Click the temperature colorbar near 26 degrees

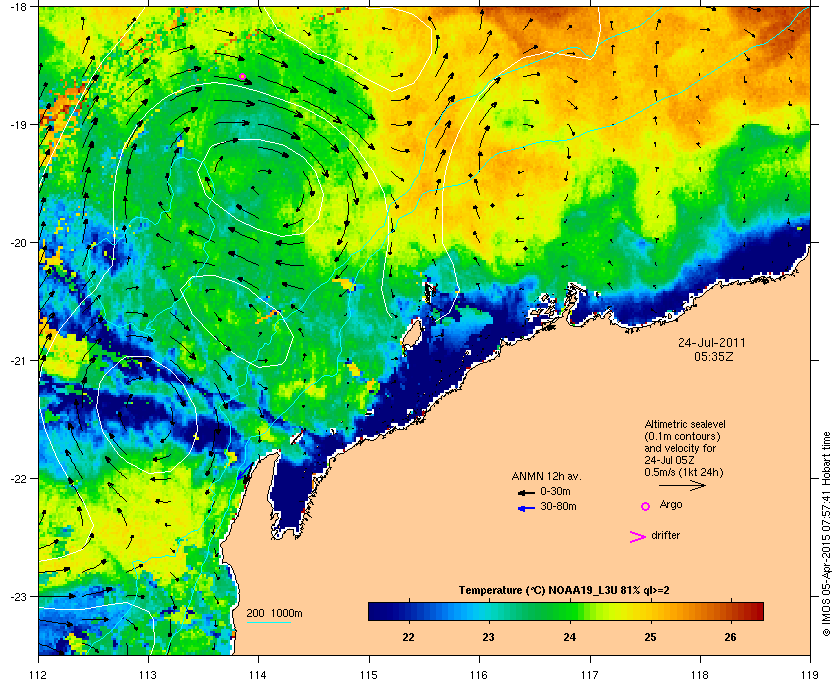731,611
